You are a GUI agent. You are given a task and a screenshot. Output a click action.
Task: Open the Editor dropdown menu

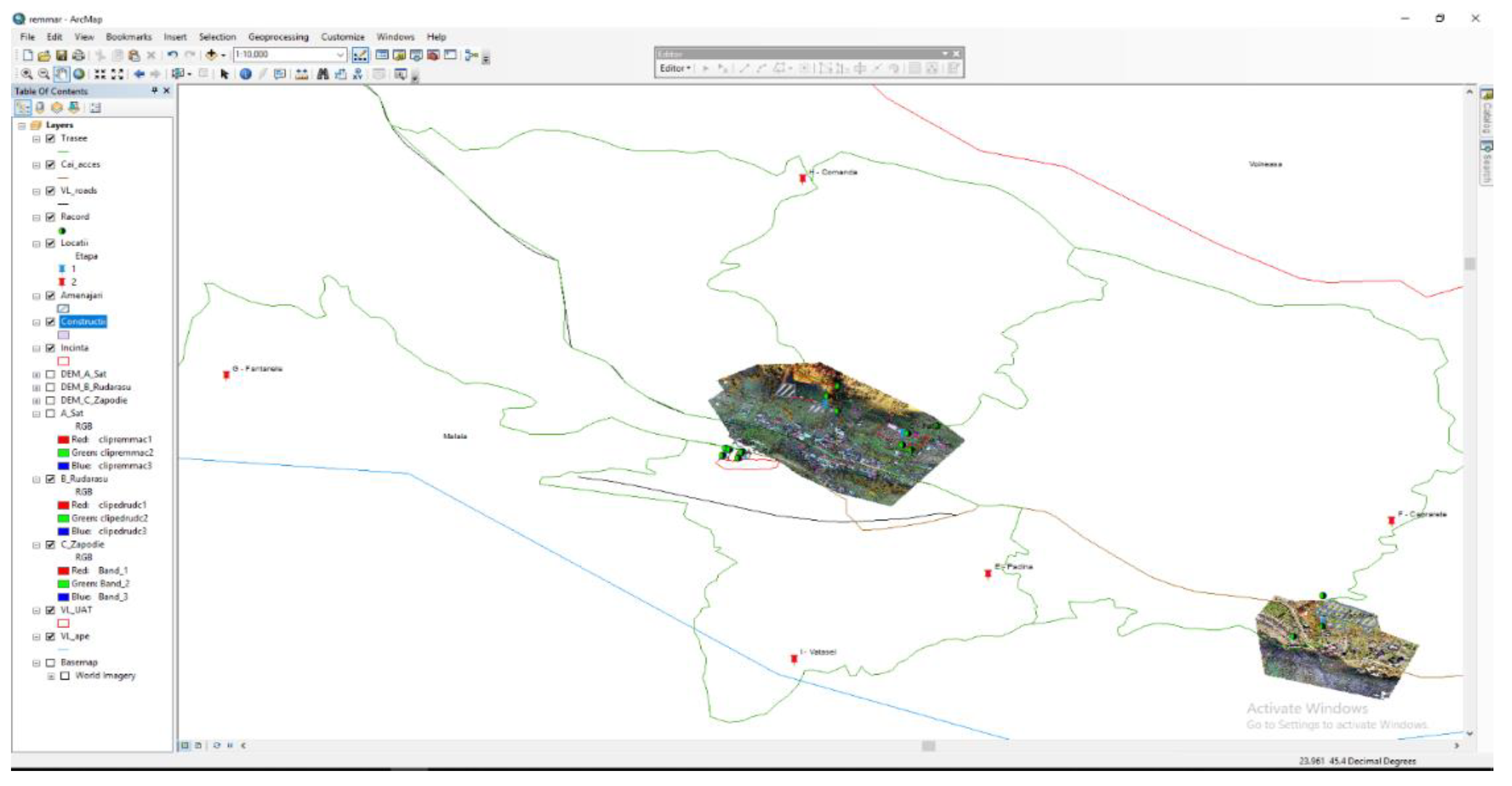675,69
